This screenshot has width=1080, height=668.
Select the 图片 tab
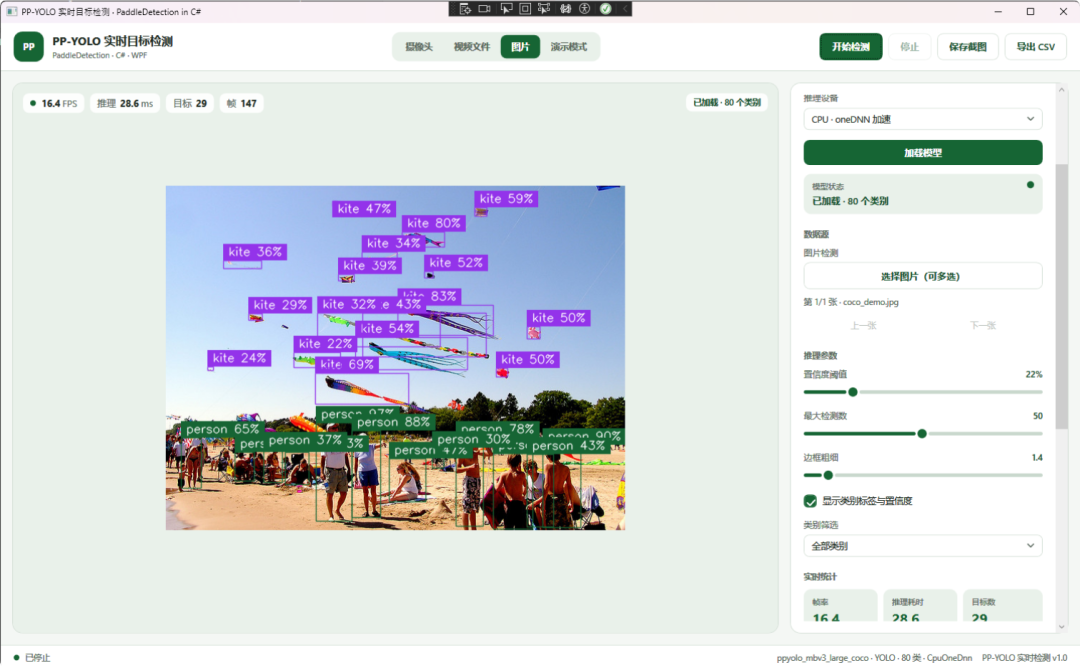[x=521, y=47]
